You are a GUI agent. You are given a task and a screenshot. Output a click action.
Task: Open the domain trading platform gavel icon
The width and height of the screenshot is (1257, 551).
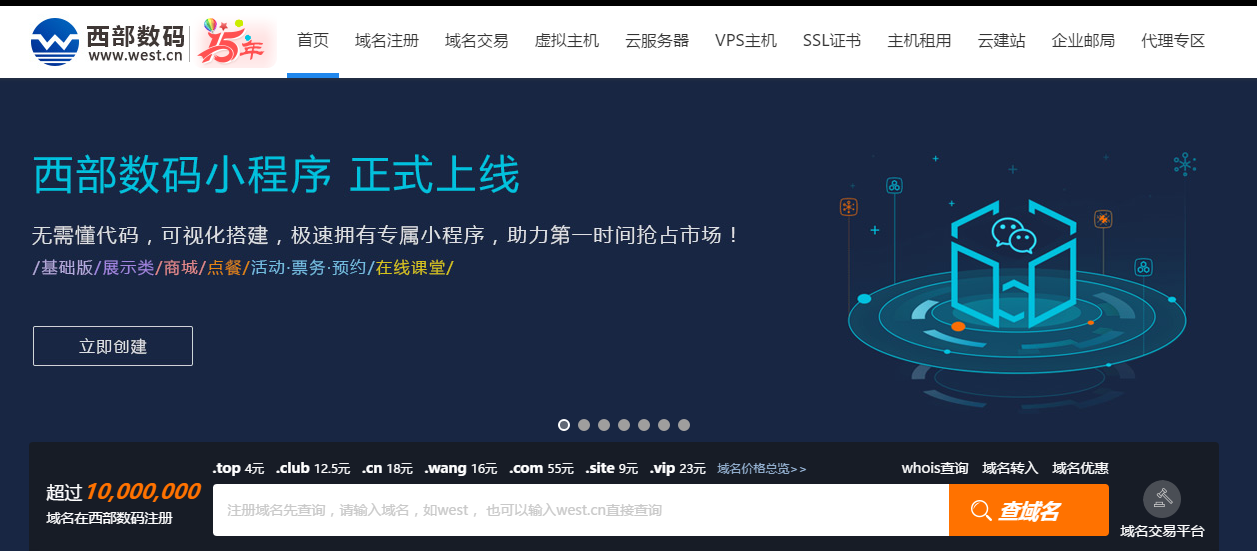(1162, 498)
